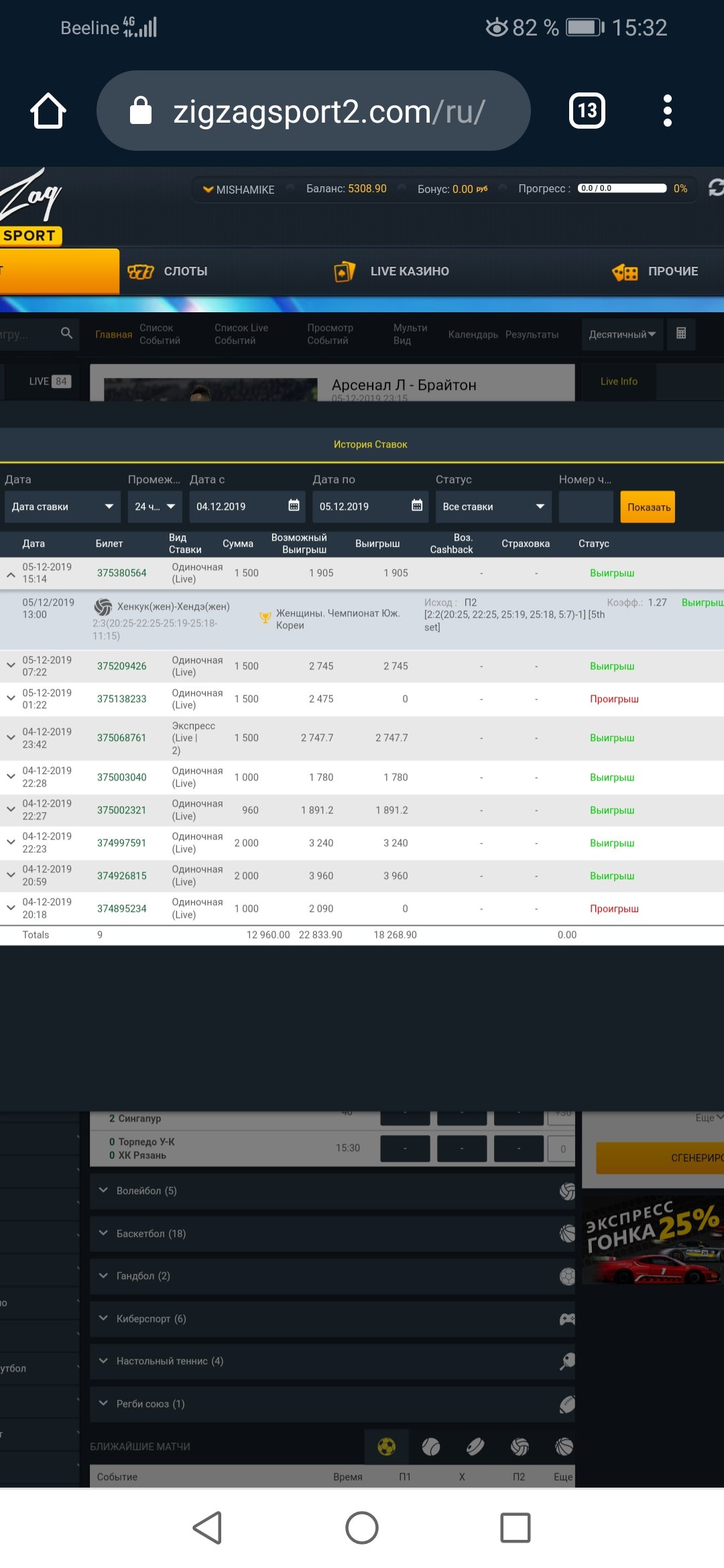
Task: Open the 'Дата с' calendar picker icon
Action: (294, 506)
